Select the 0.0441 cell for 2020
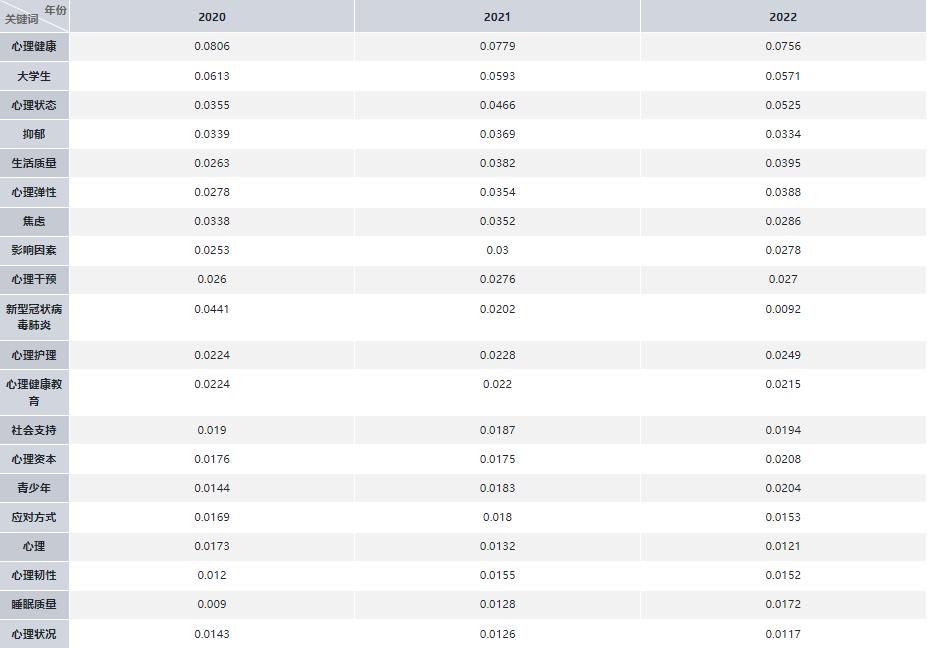 [x=211, y=309]
